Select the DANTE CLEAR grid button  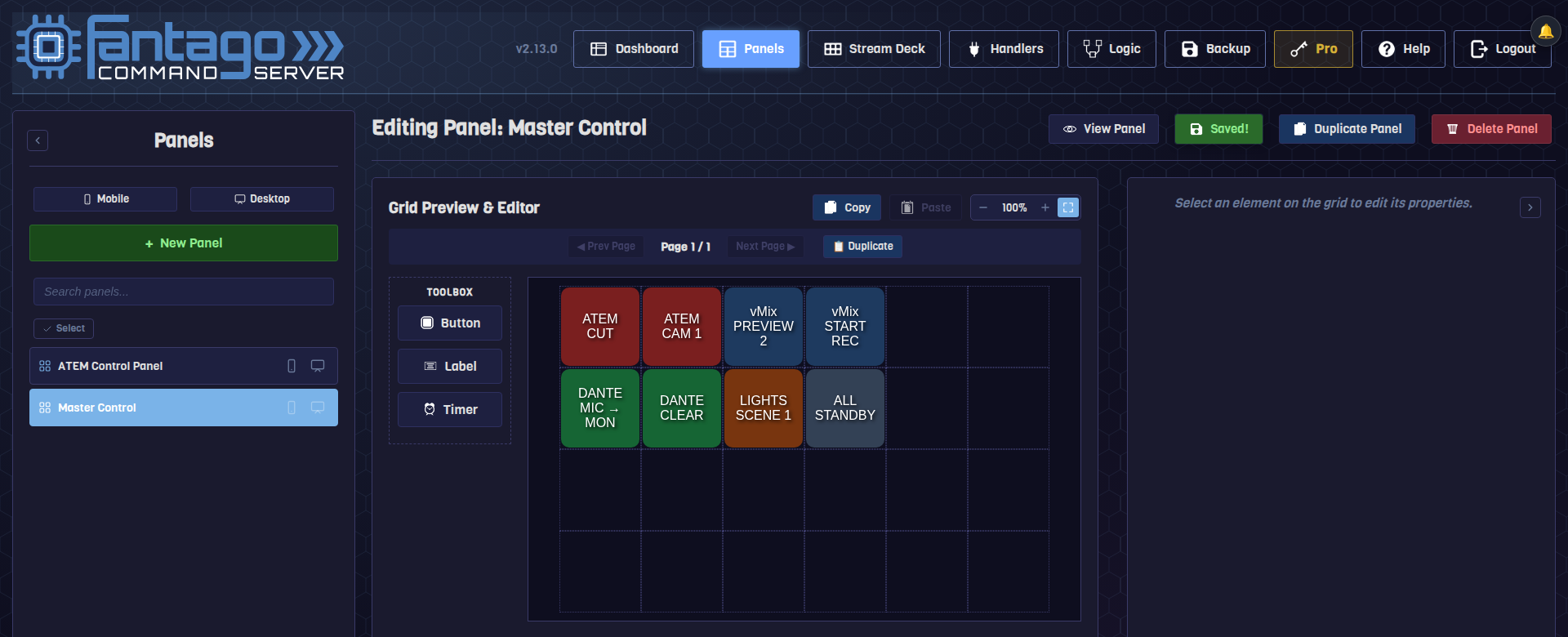tap(682, 408)
